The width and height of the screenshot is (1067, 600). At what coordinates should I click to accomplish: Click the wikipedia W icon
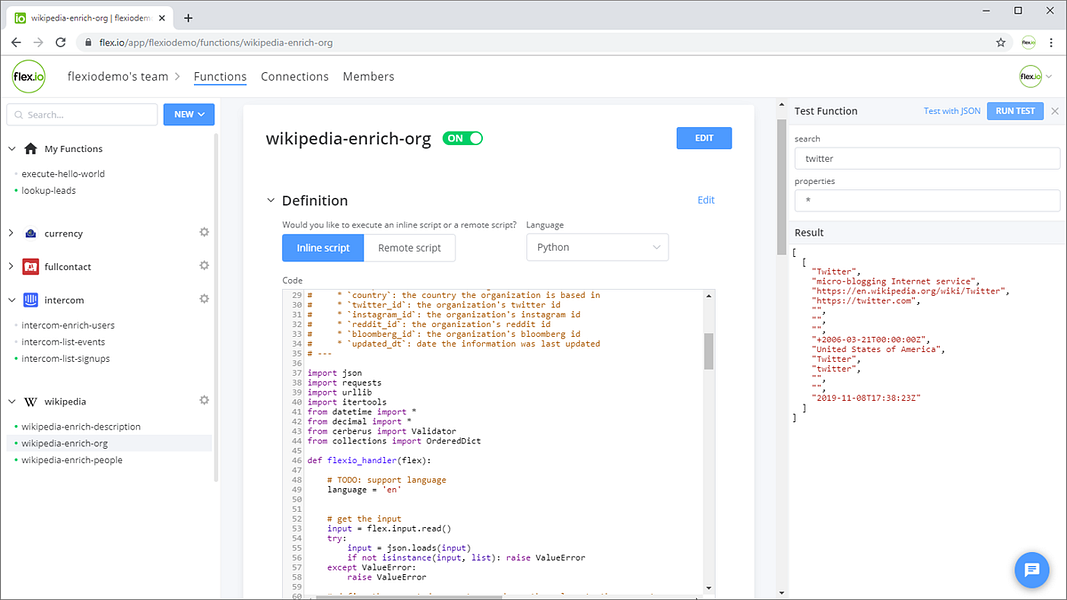pos(31,402)
